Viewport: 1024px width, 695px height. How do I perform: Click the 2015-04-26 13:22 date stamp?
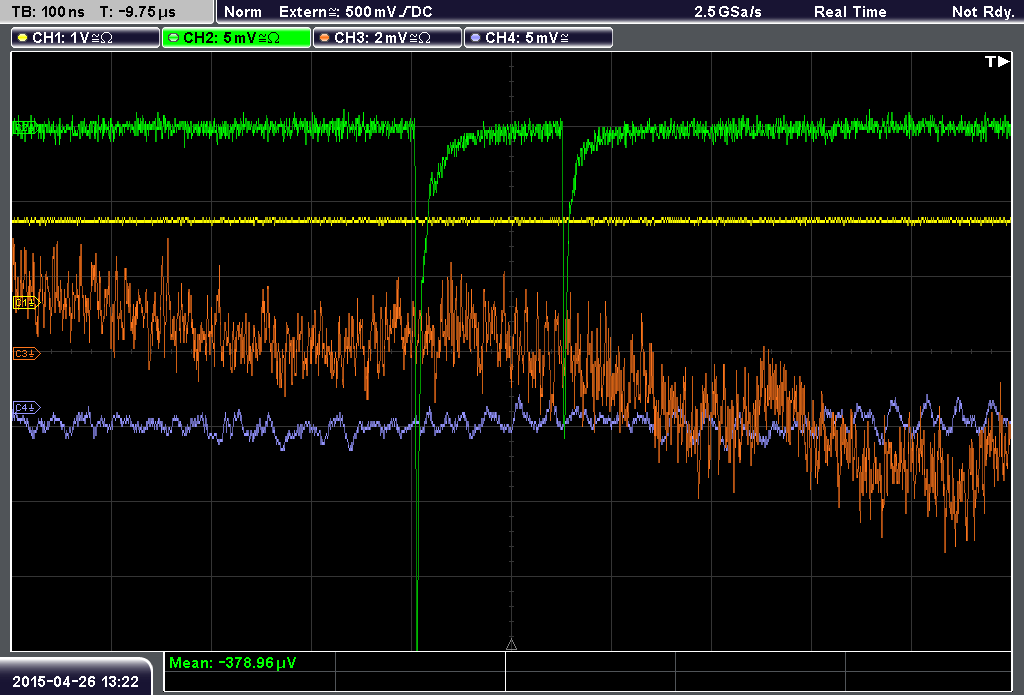coord(76,682)
